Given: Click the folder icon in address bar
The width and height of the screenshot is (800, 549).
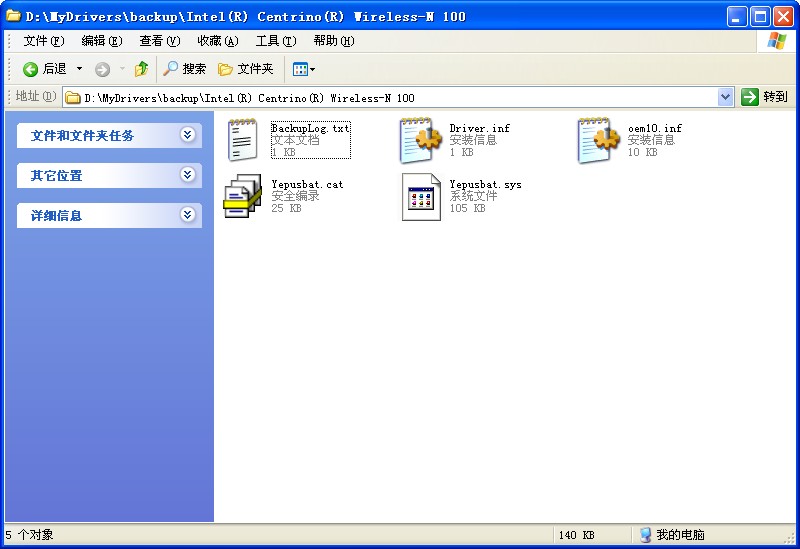Looking at the screenshot, I should 73,98.
